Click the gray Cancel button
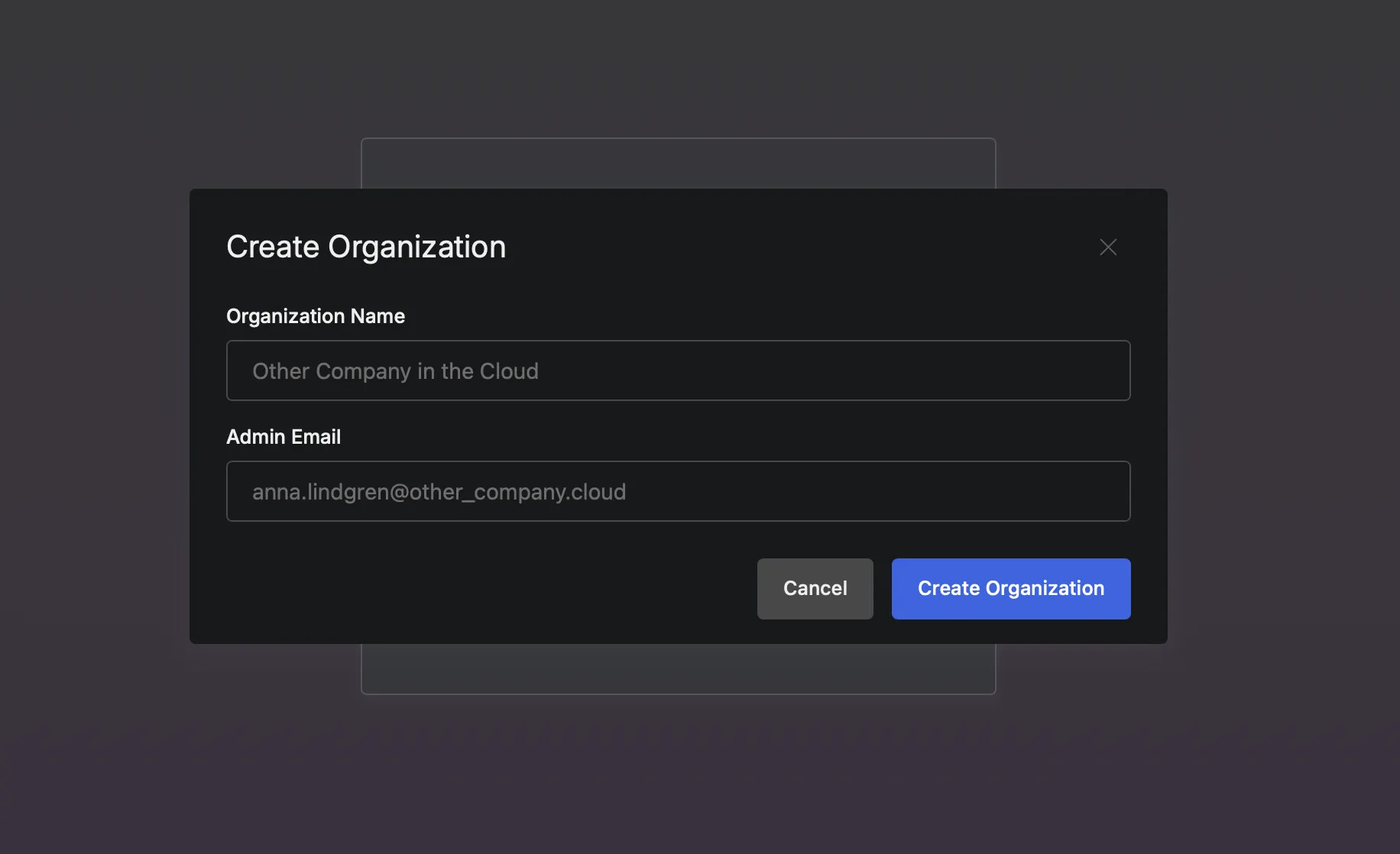The height and width of the screenshot is (854, 1400). 815,588
